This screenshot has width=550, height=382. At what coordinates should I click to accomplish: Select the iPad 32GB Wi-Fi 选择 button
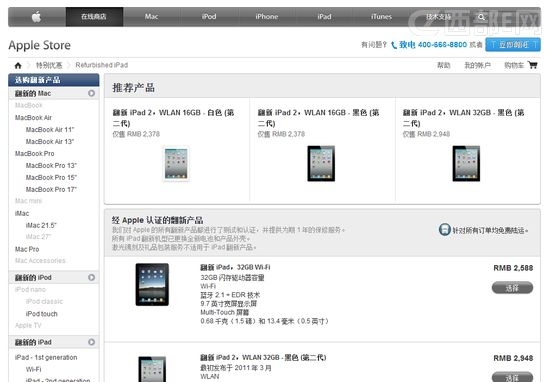512,288
